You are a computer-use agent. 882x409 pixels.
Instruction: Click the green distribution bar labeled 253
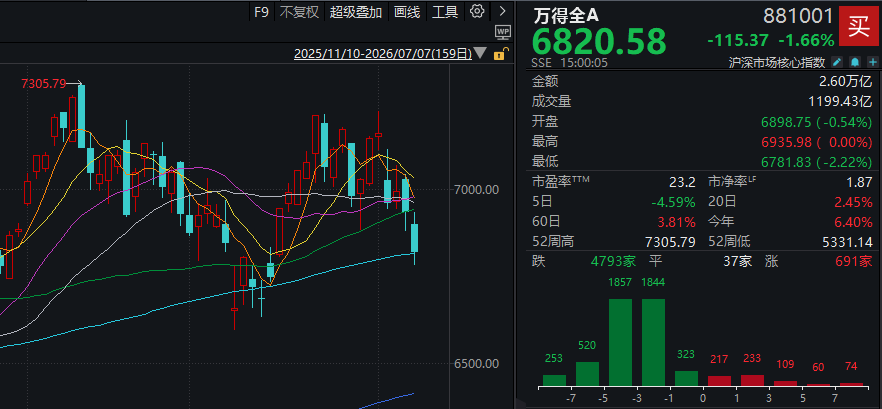pos(555,380)
